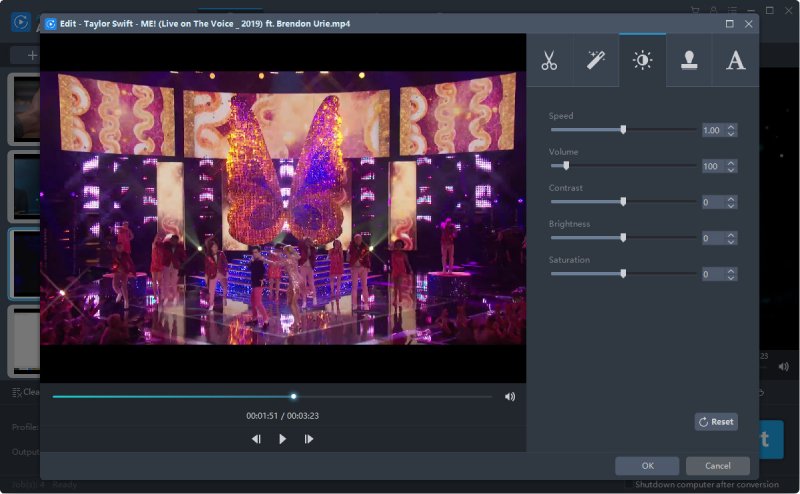This screenshot has height=494, width=800.
Task: Close the Edit dialog window
Action: click(748, 23)
